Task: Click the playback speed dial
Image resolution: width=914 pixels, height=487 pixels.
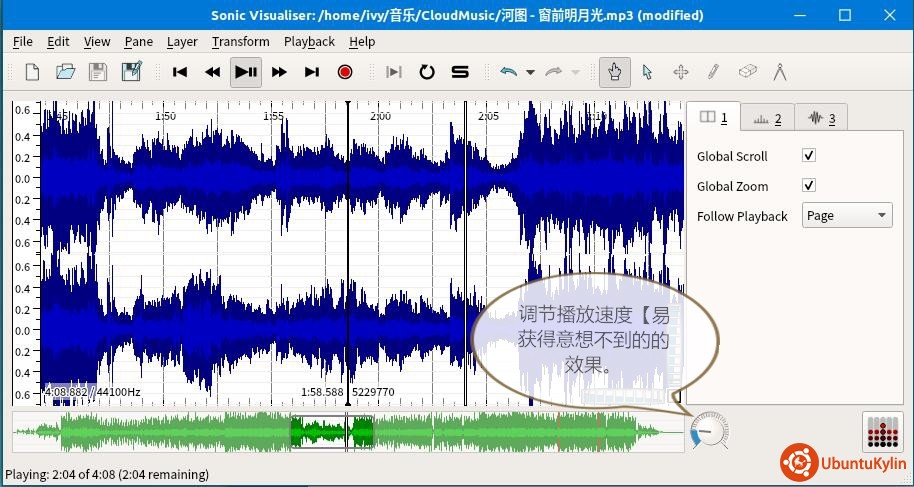Action: (709, 431)
